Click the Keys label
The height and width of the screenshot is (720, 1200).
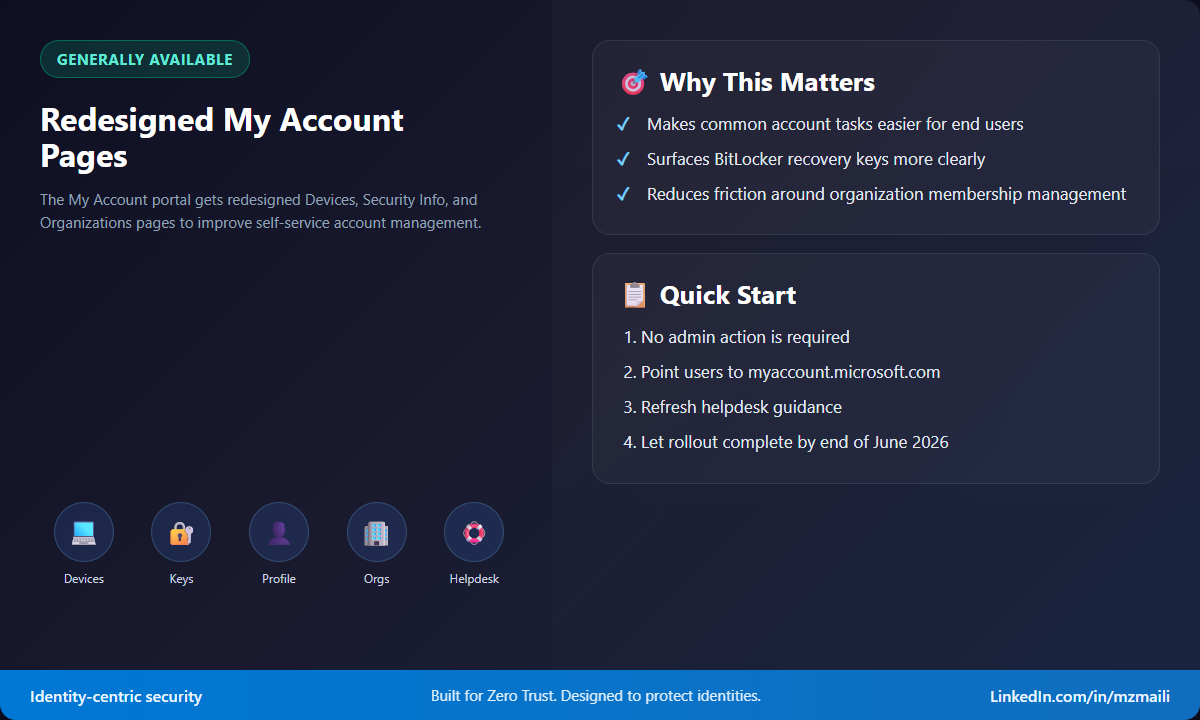click(181, 579)
